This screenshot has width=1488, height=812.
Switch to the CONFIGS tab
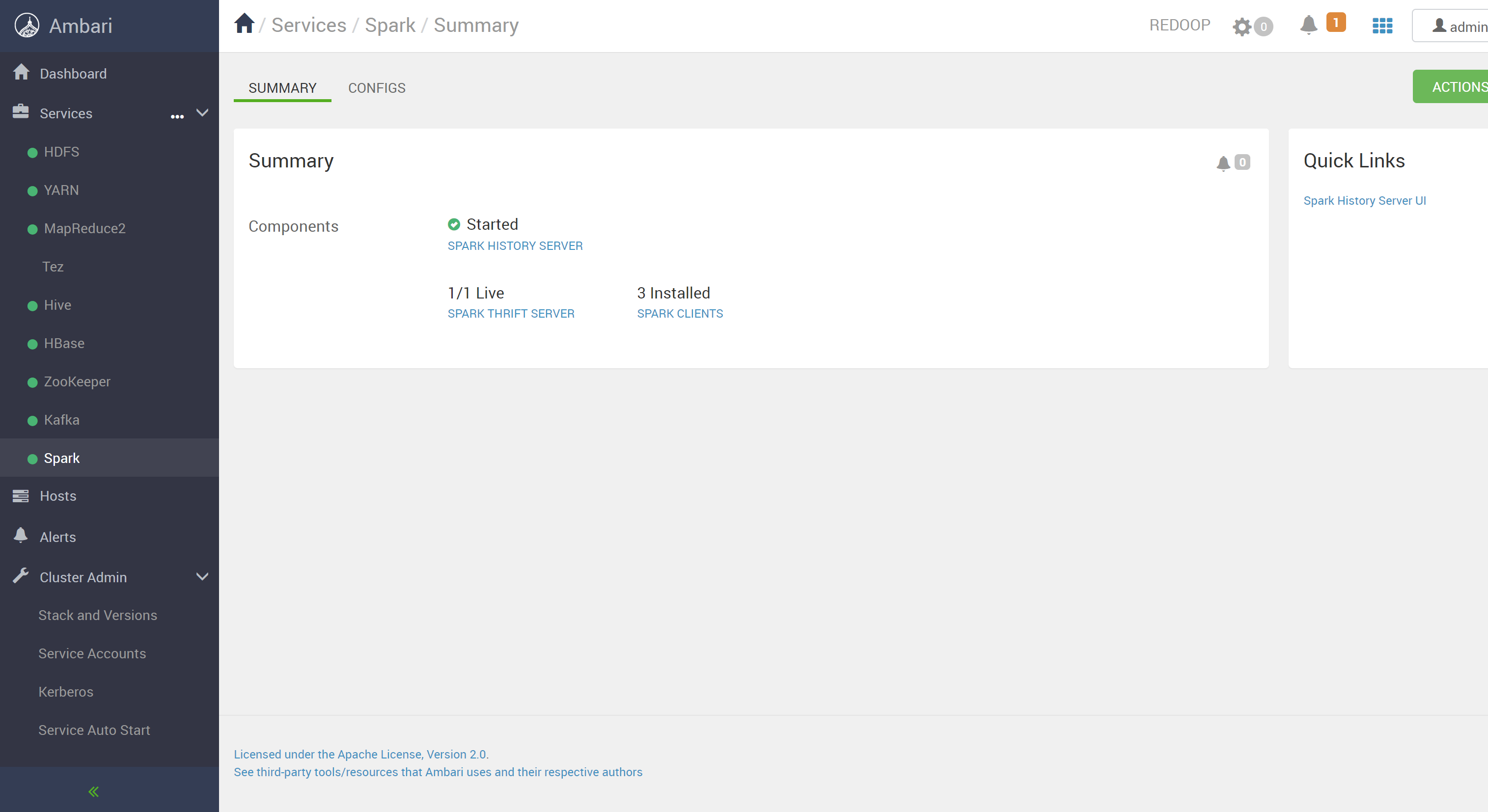pyautogui.click(x=377, y=88)
